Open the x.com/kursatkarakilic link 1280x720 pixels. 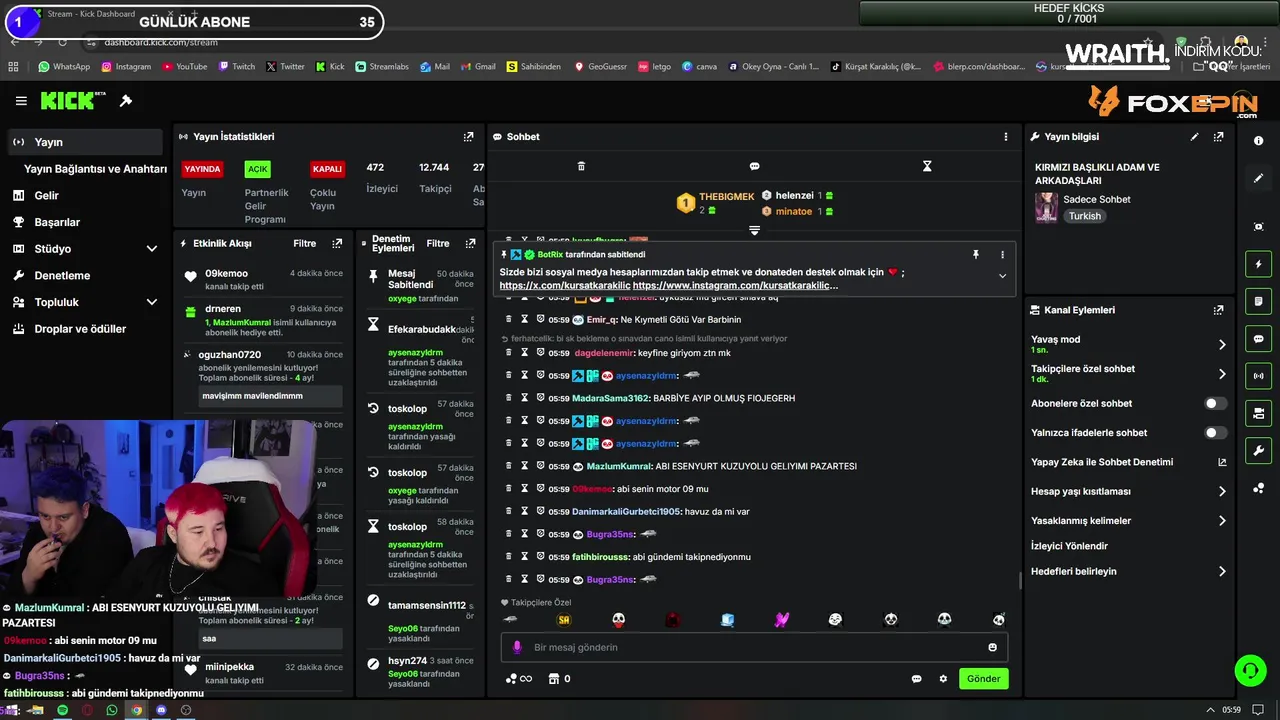tap(565, 285)
